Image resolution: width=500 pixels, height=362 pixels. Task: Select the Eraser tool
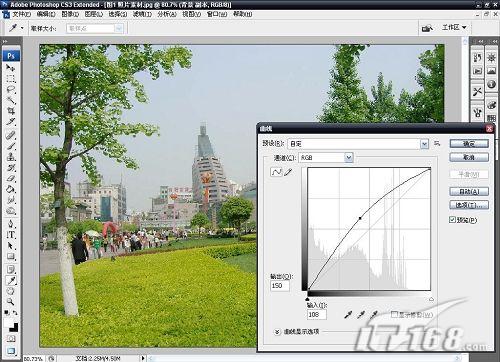[11, 178]
